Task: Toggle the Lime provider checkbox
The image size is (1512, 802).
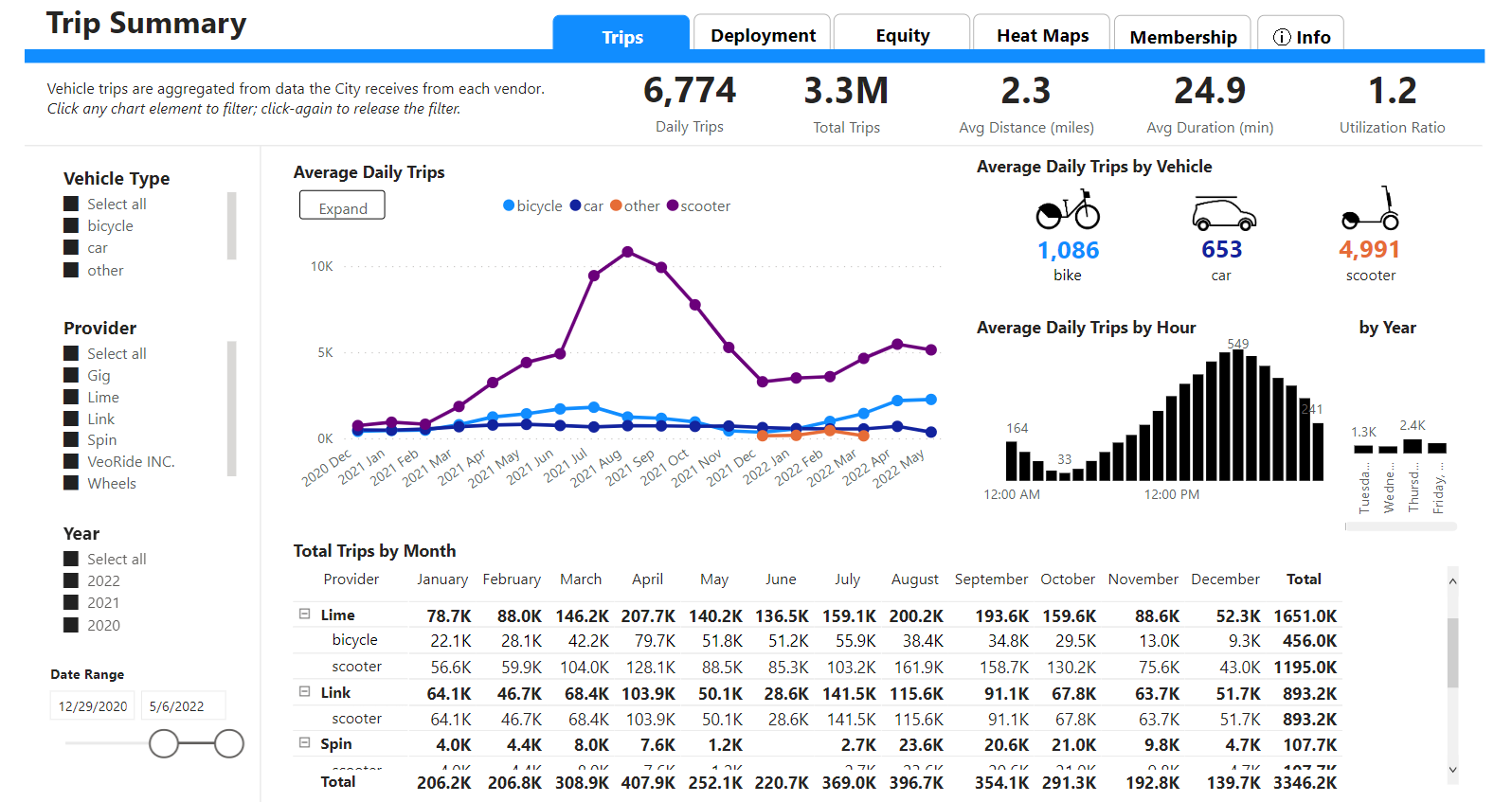Action: 71,397
